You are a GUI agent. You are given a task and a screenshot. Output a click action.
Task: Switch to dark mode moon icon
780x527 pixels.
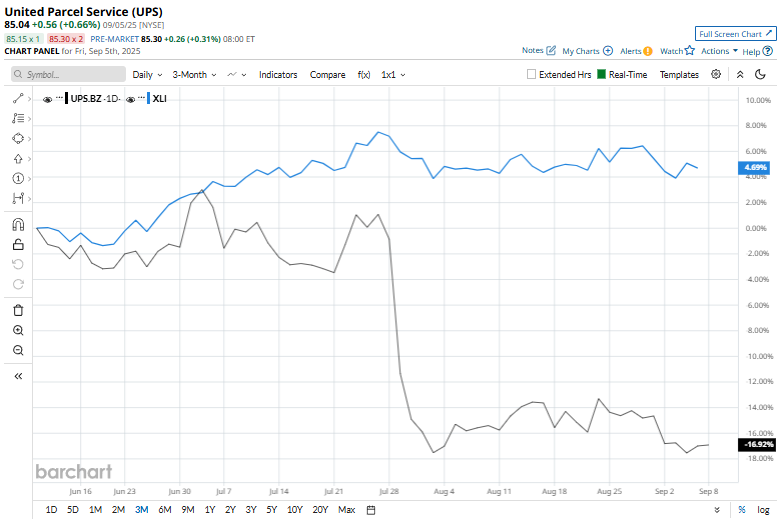[x=760, y=74]
